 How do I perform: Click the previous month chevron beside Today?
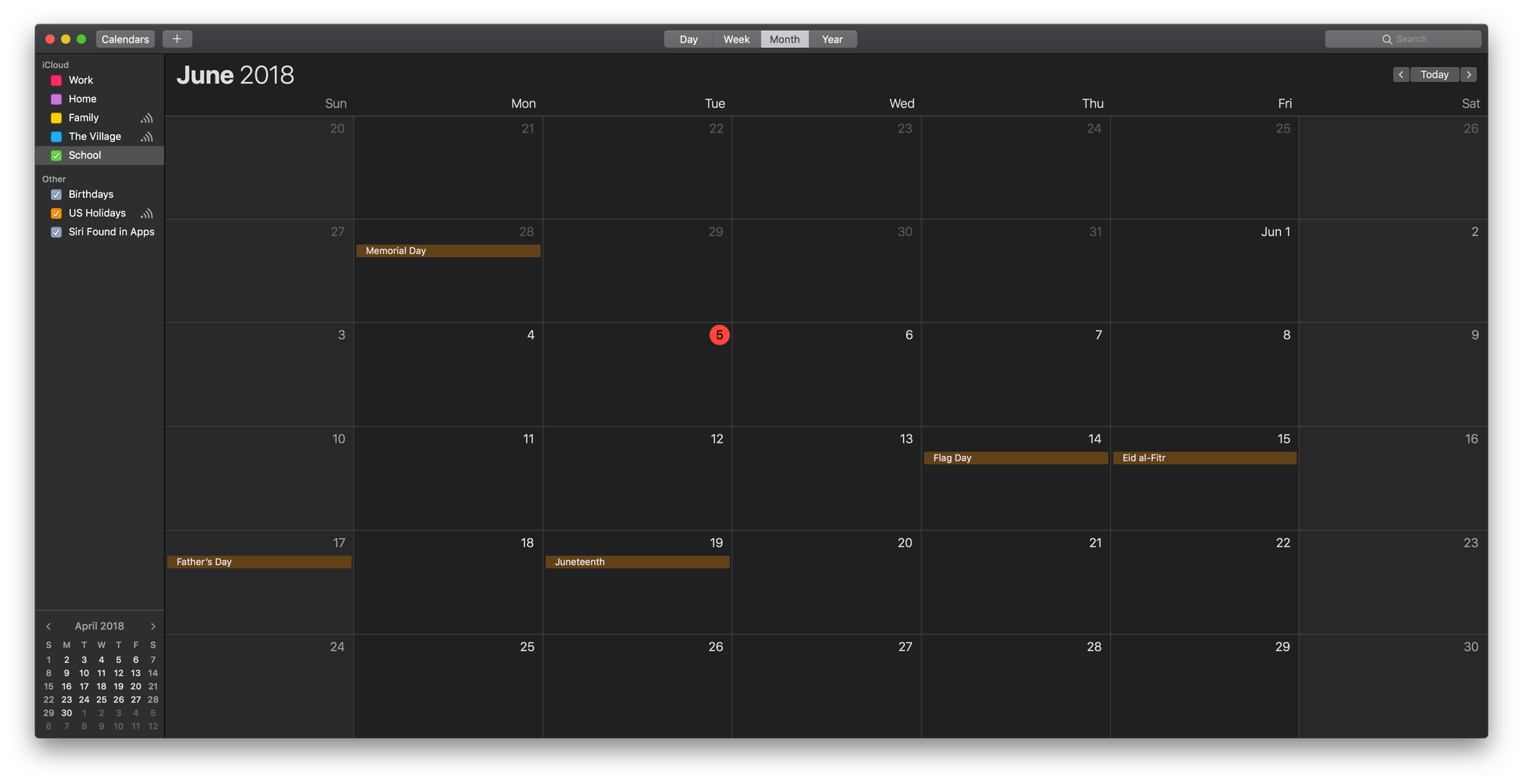[x=1402, y=75]
